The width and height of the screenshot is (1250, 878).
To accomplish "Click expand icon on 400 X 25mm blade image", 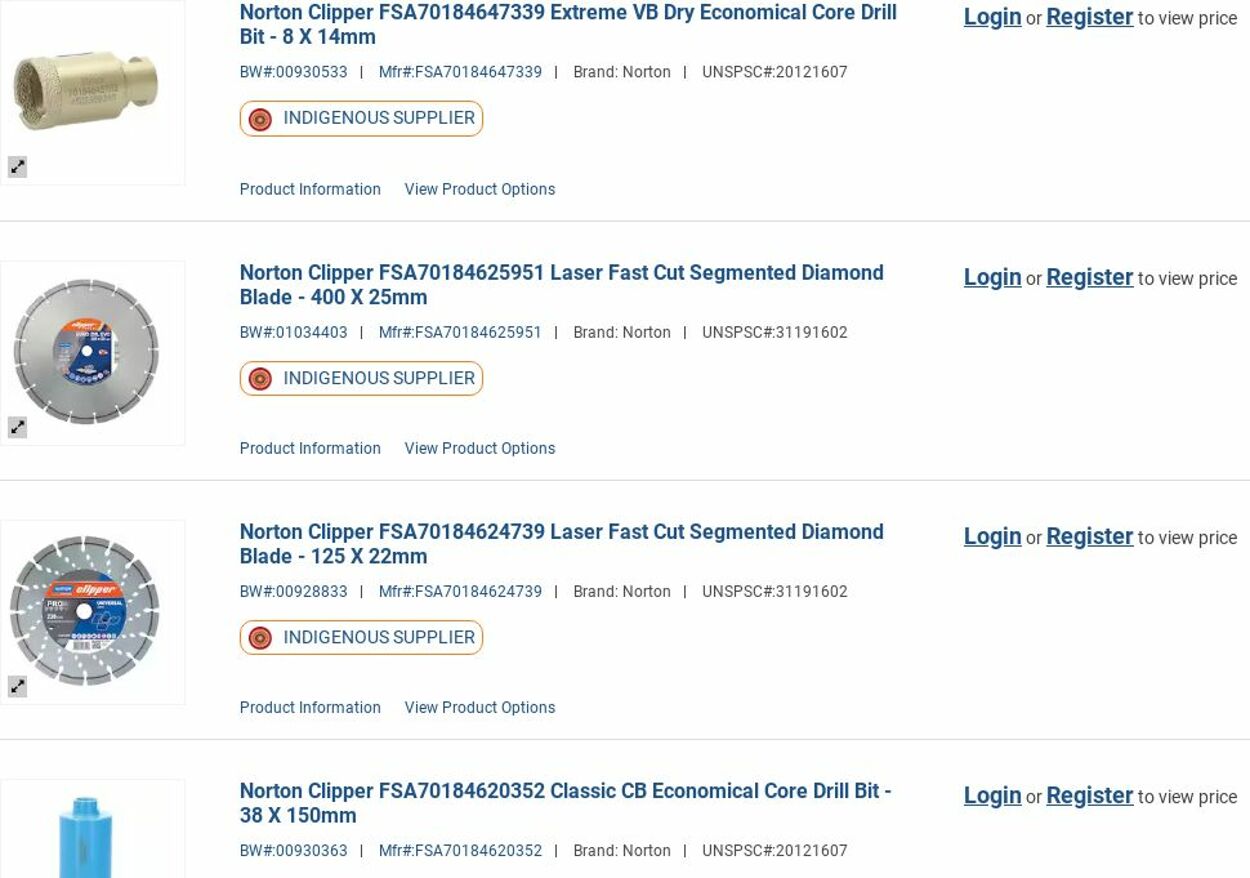I will (17, 428).
